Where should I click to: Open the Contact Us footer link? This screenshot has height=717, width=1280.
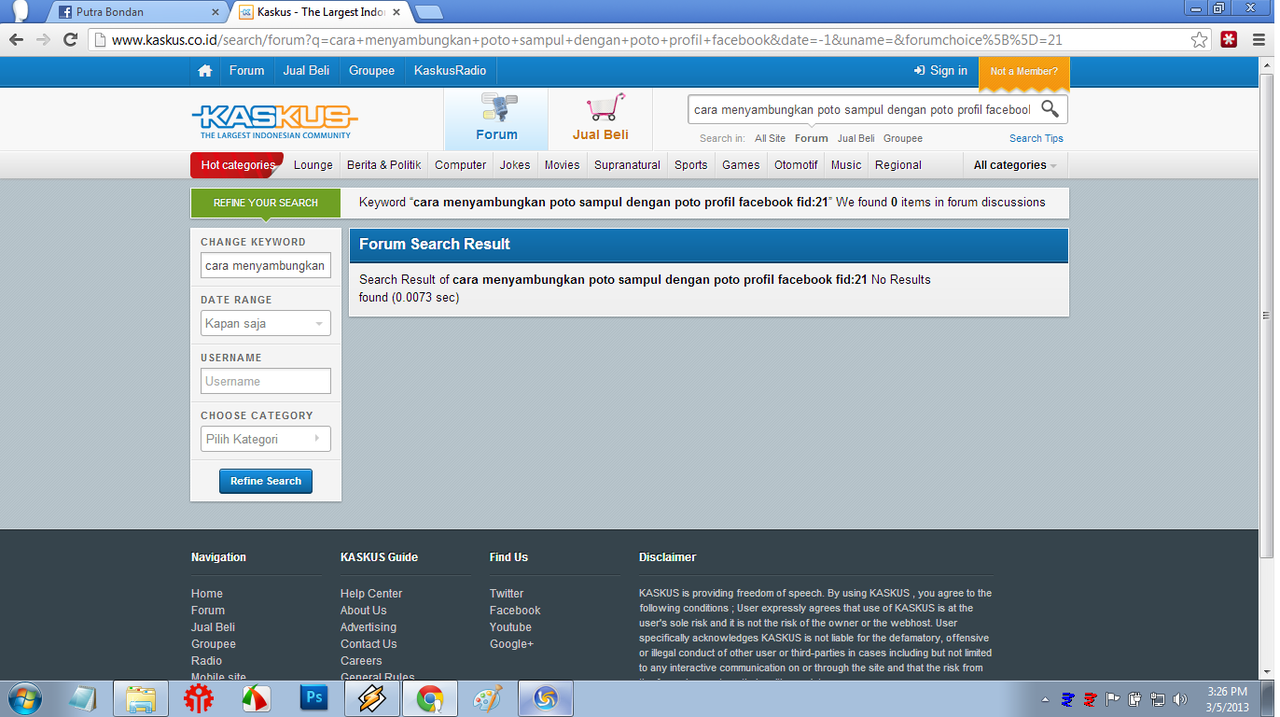368,644
